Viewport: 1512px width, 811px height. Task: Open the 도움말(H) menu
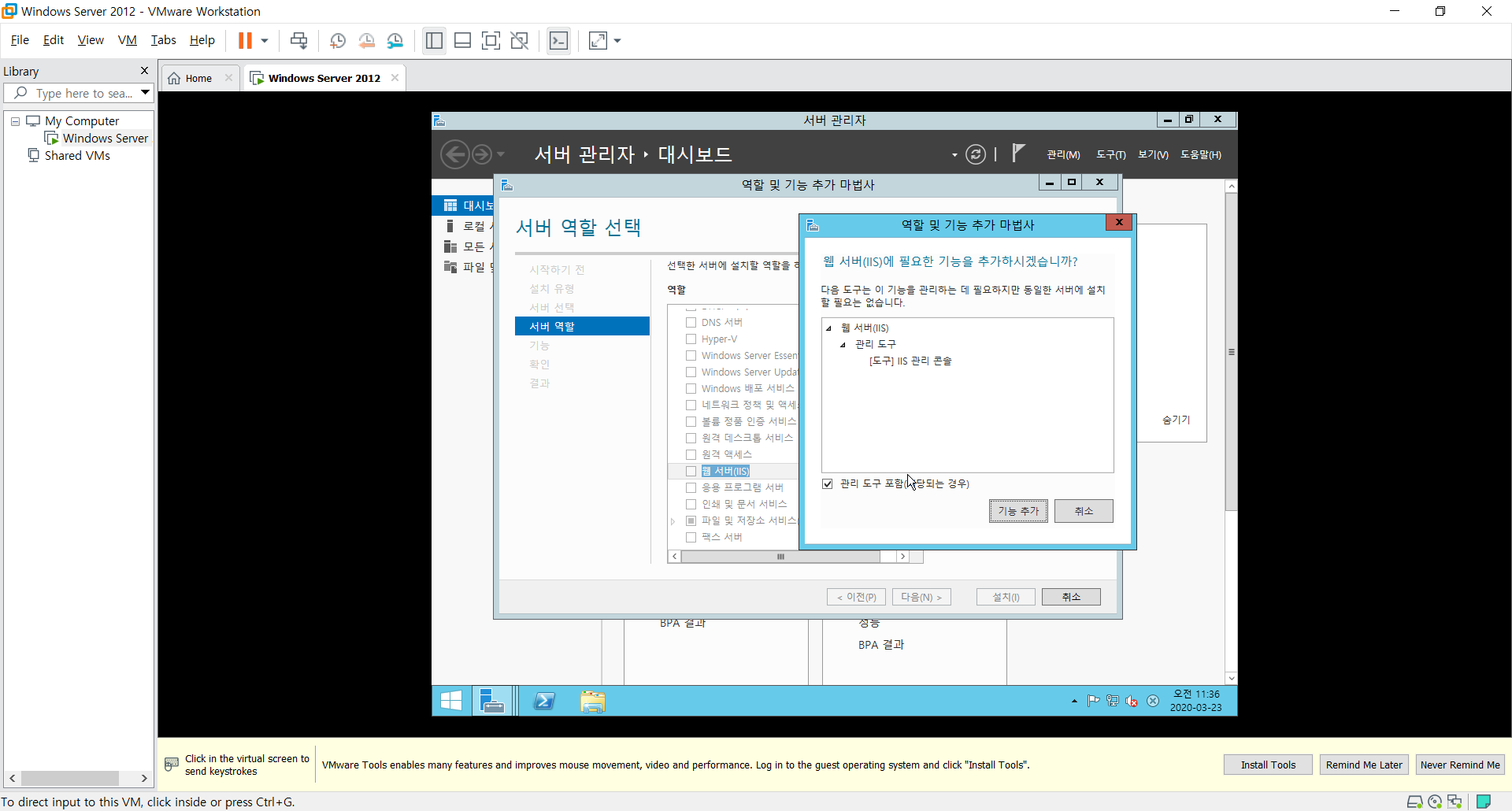(x=1201, y=155)
